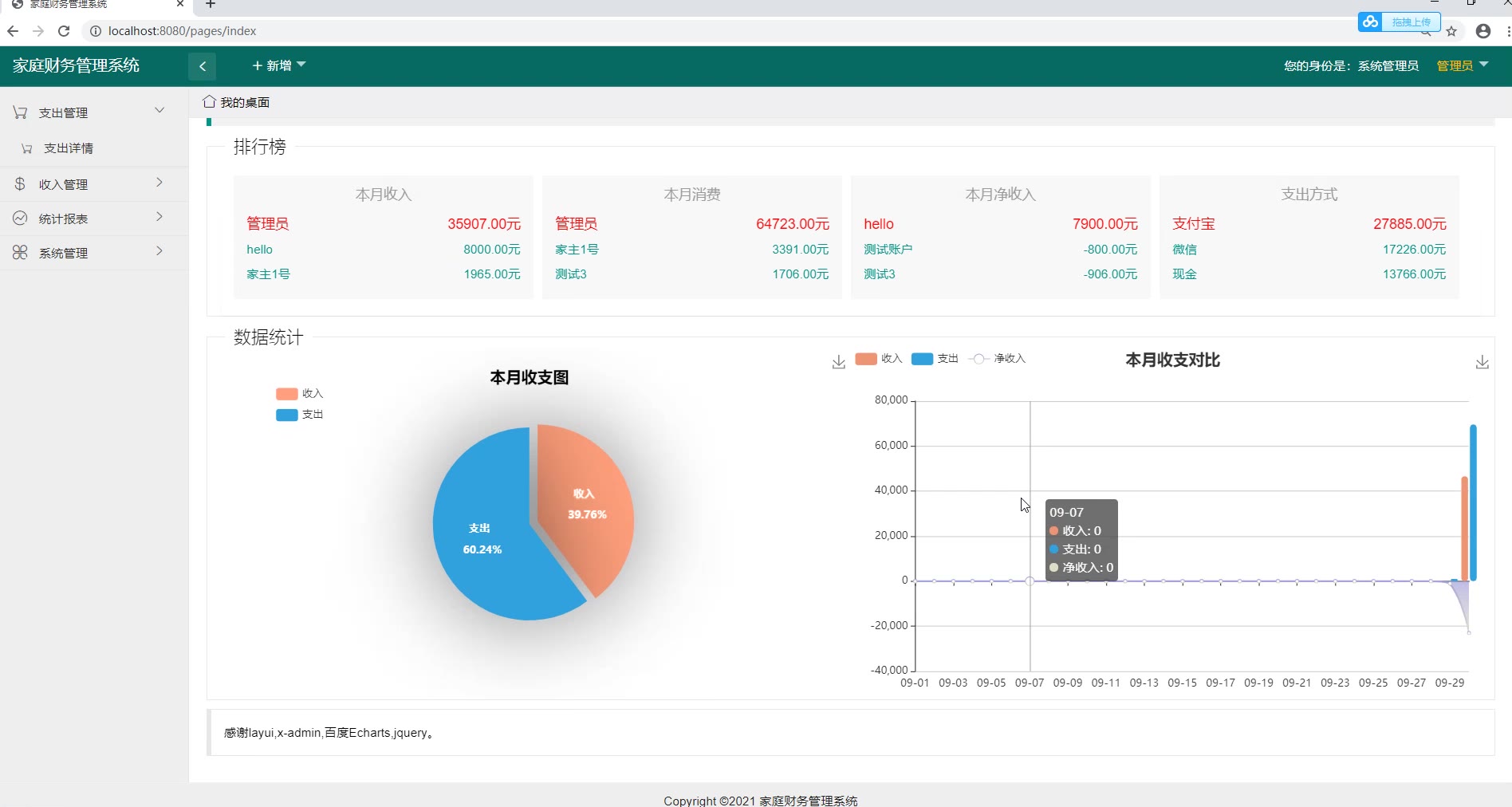Viewport: 1512px width, 807px height.
Task: Click the 7900.00元 amount under 本月净收入
Action: (1105, 224)
